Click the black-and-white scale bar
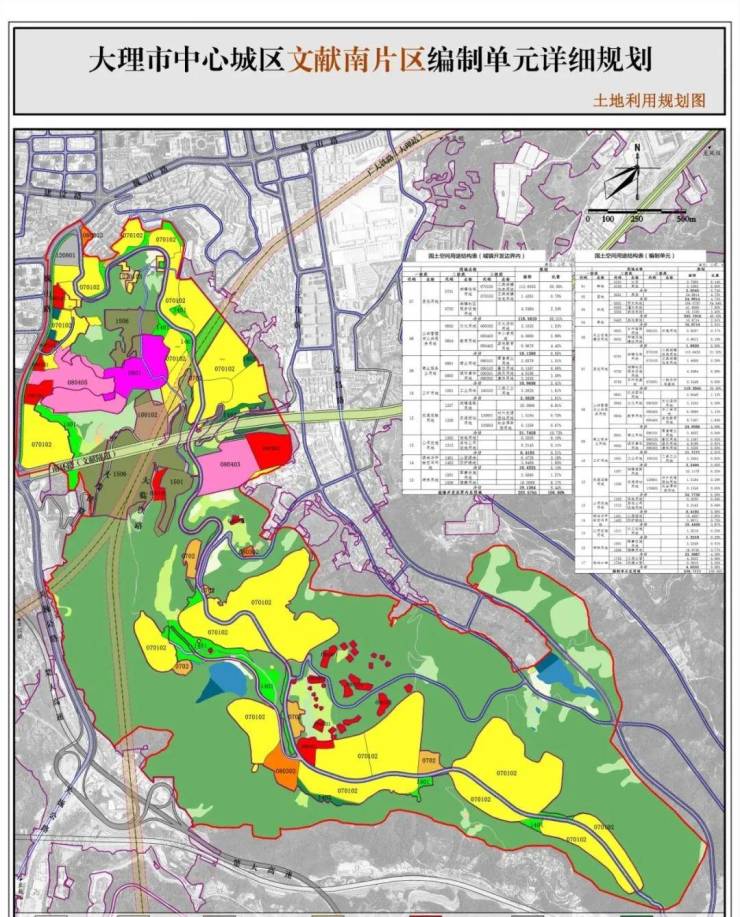Viewport: 740px width, 917px height. click(x=638, y=209)
